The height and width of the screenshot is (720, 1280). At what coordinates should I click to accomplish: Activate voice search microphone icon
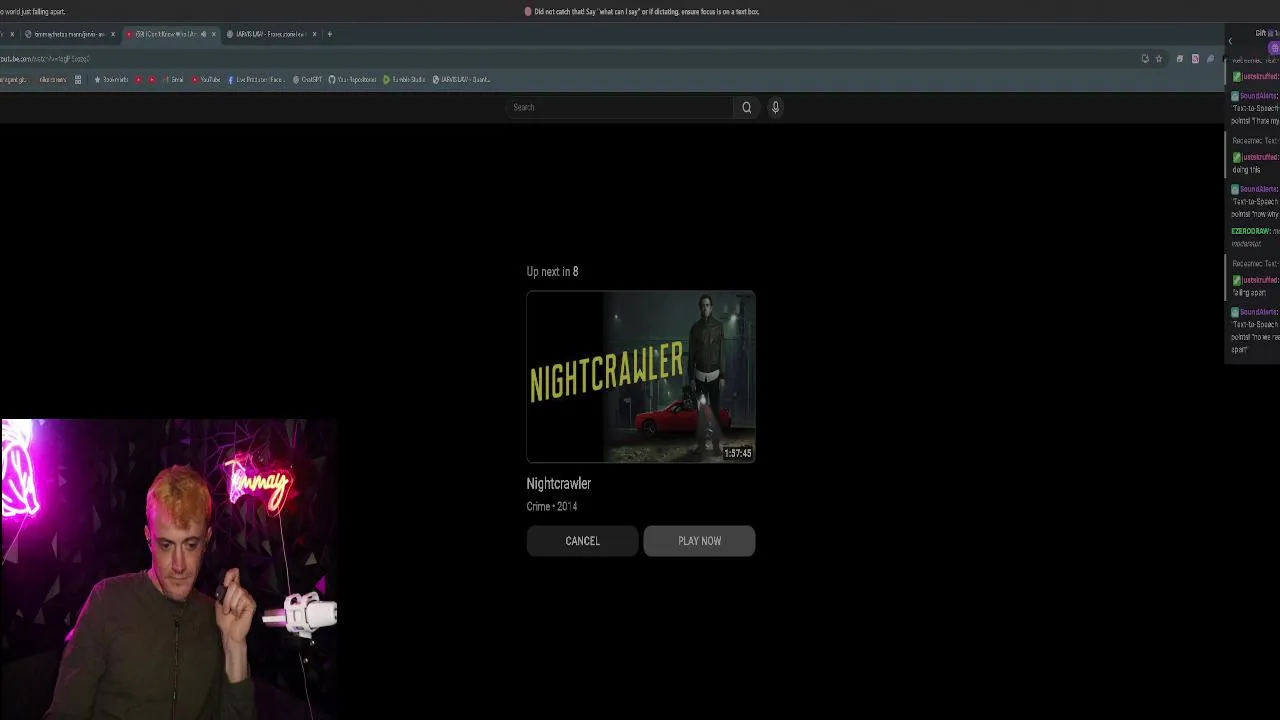point(775,107)
